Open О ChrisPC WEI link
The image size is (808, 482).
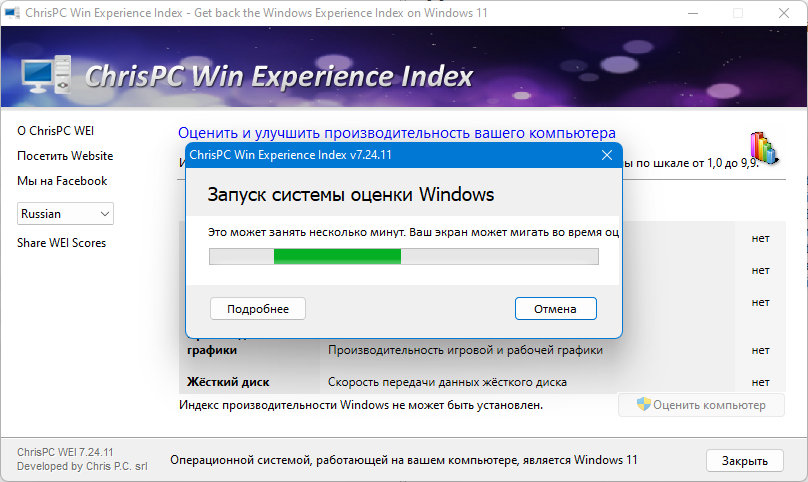coord(56,130)
